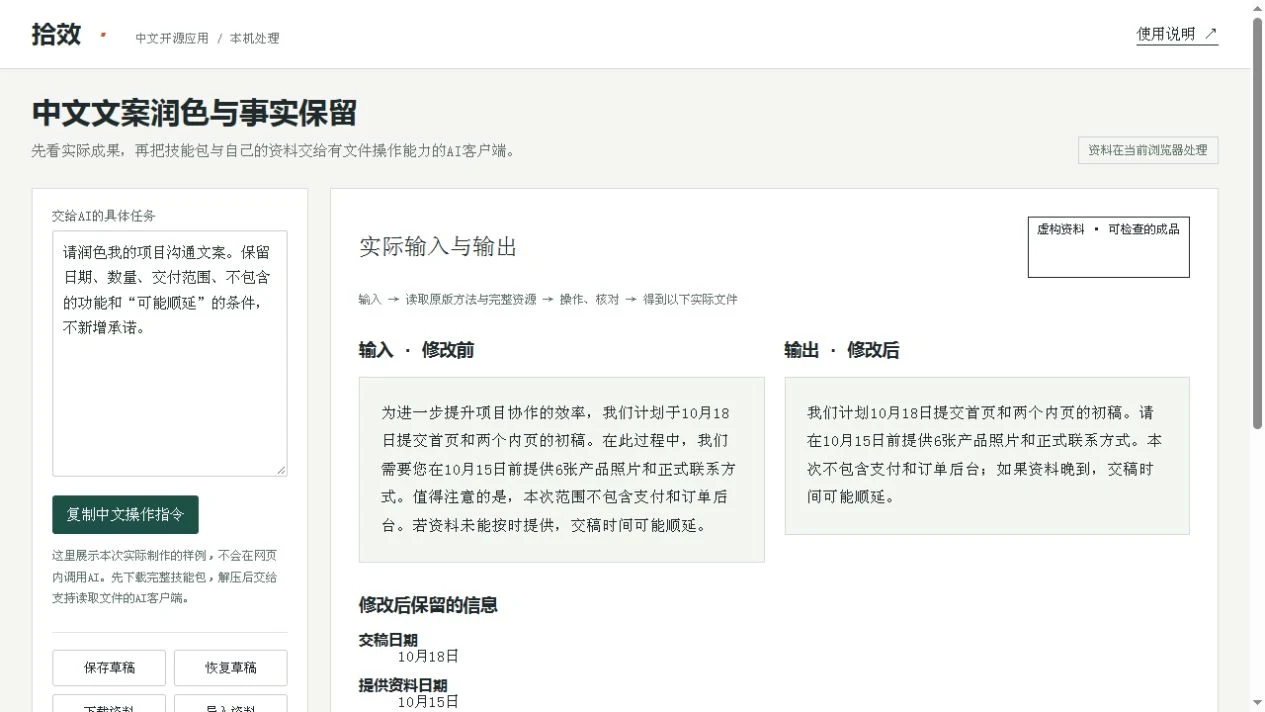
Task: Click the 10月18日 value
Action: [428, 657]
